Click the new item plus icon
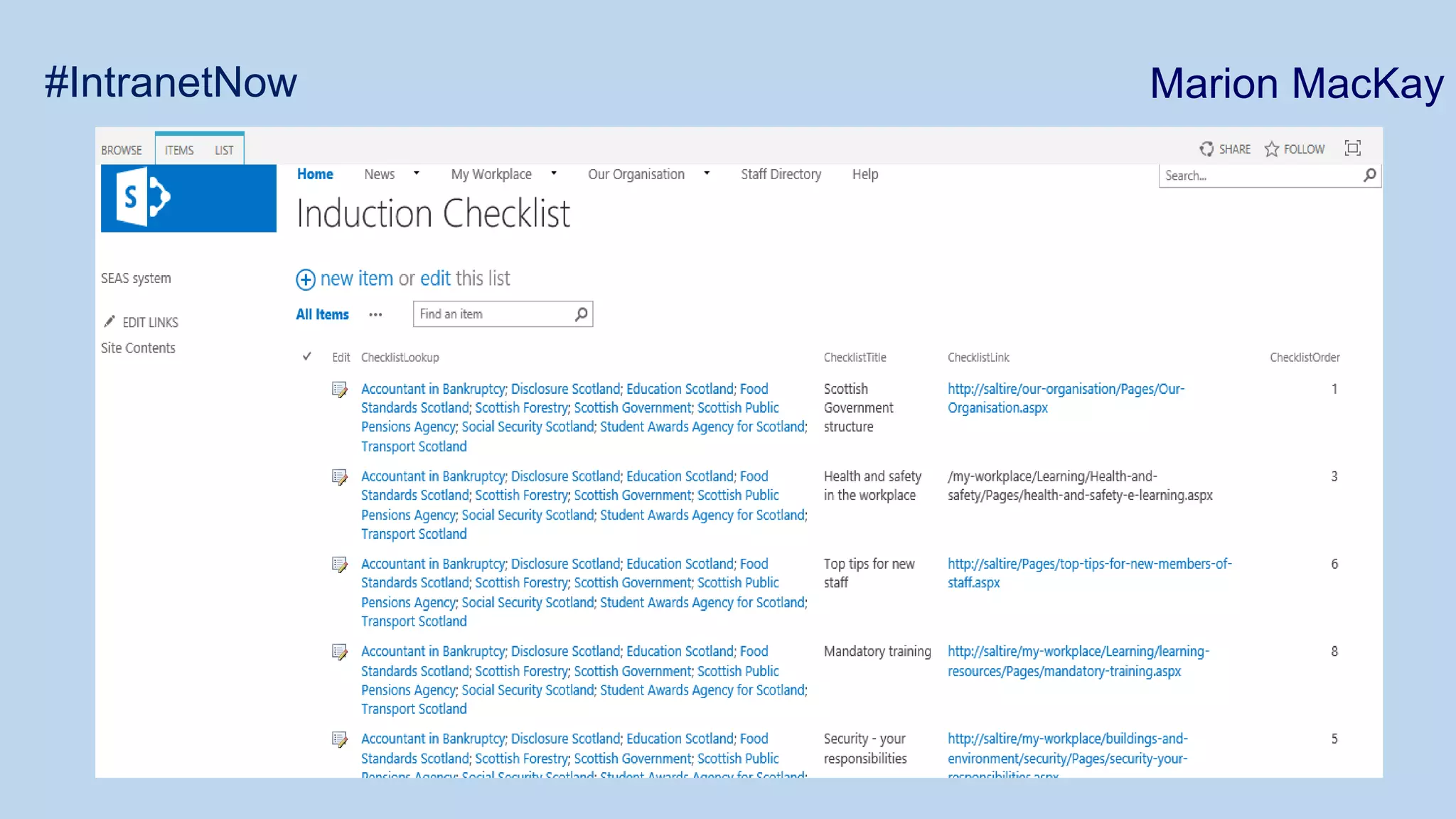The height and width of the screenshot is (819, 1456). coord(306,279)
